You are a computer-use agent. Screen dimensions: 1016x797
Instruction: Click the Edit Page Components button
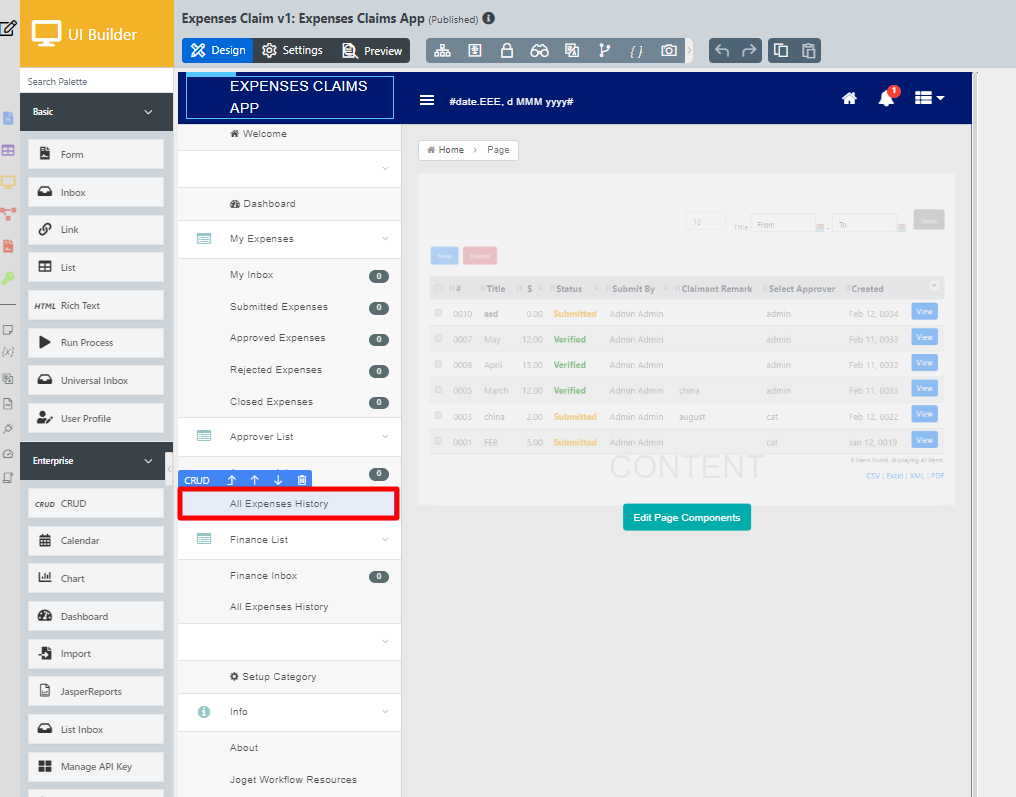click(x=686, y=518)
